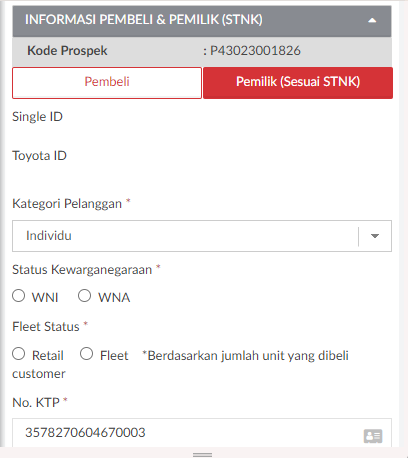This screenshot has height=458, width=408.
Task: Open the Individu customer category dropdown
Action: (x=202, y=236)
